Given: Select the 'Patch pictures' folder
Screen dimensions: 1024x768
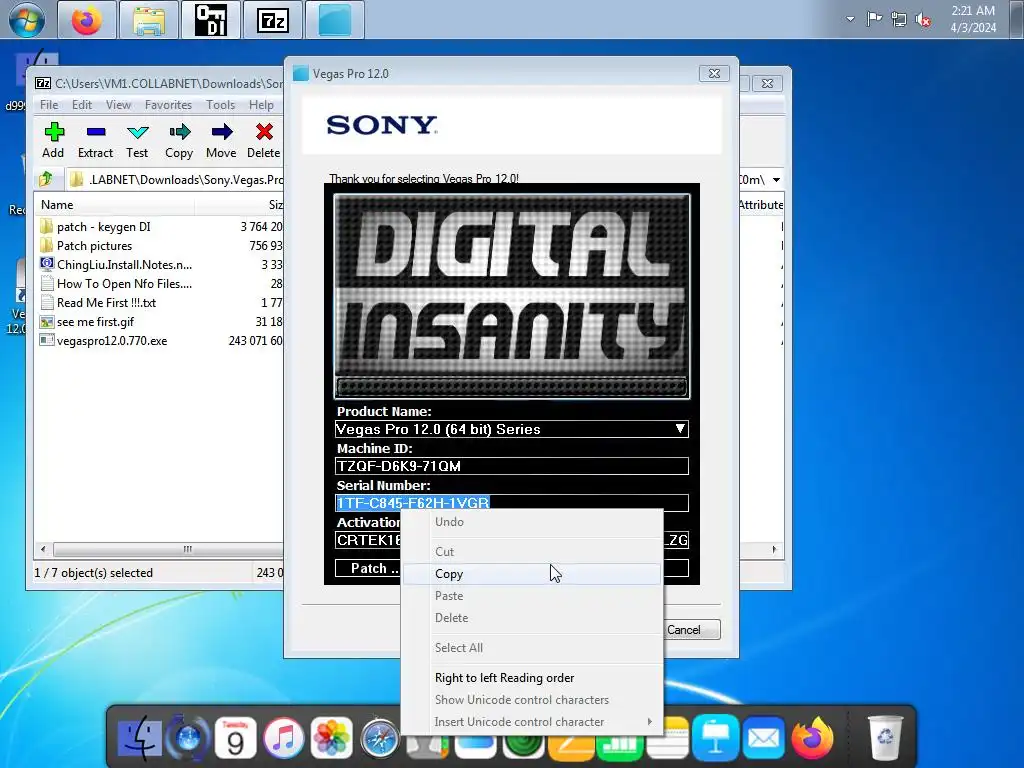Looking at the screenshot, I should click(95, 246).
